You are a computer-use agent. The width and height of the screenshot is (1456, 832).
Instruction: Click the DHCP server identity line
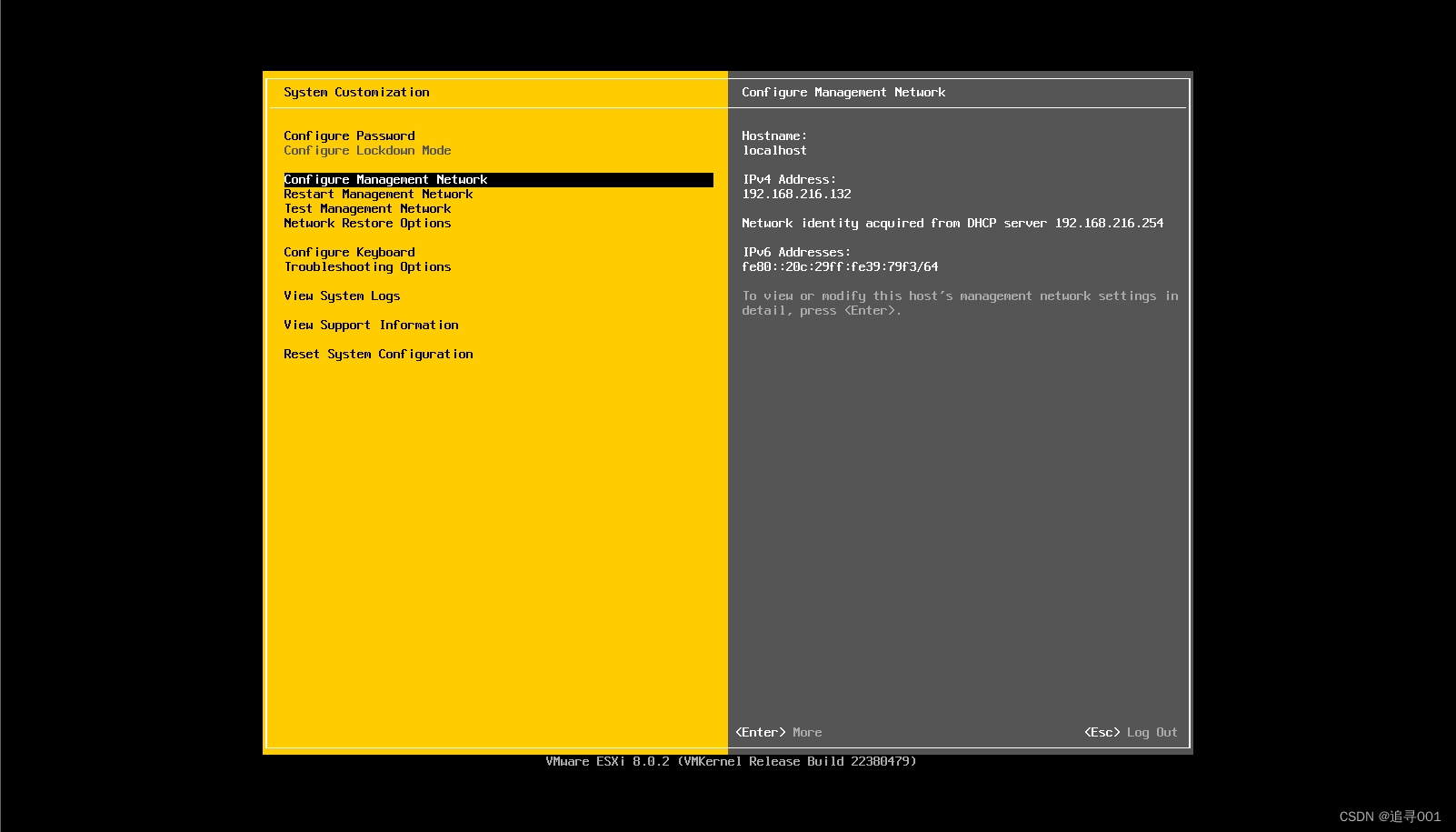[952, 224]
